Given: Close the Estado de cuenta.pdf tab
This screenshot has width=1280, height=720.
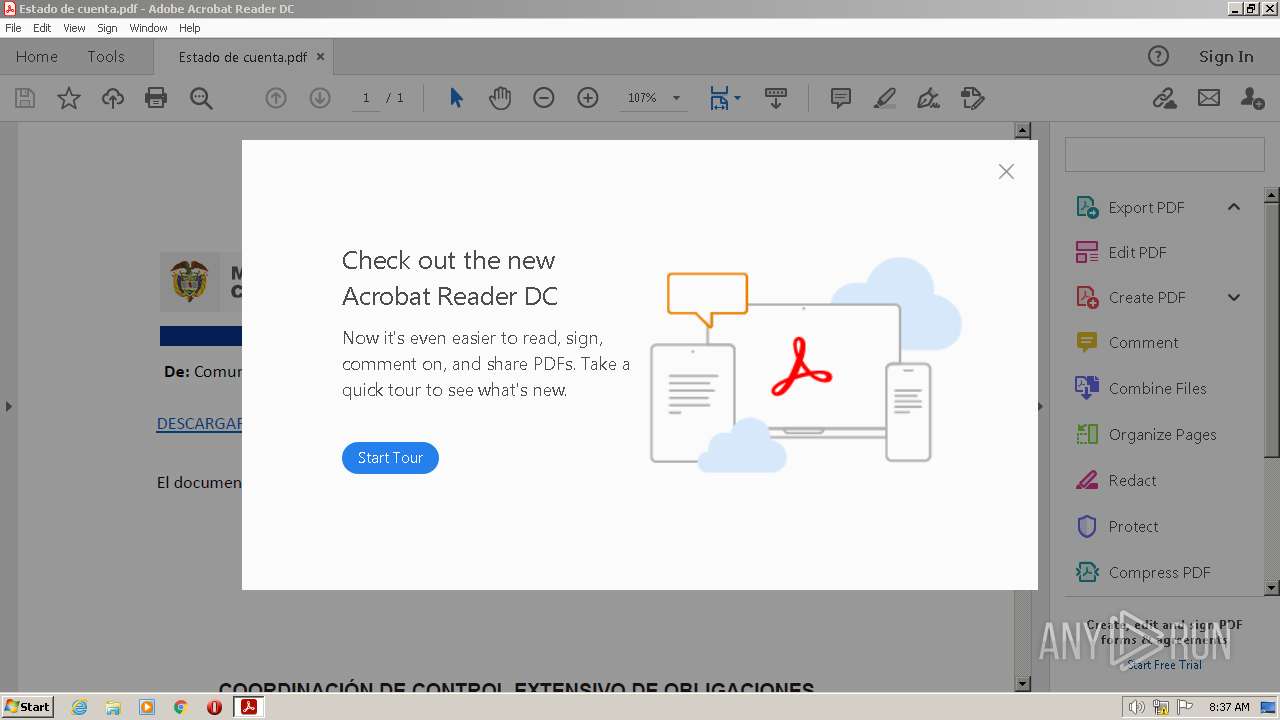Looking at the screenshot, I should (320, 57).
